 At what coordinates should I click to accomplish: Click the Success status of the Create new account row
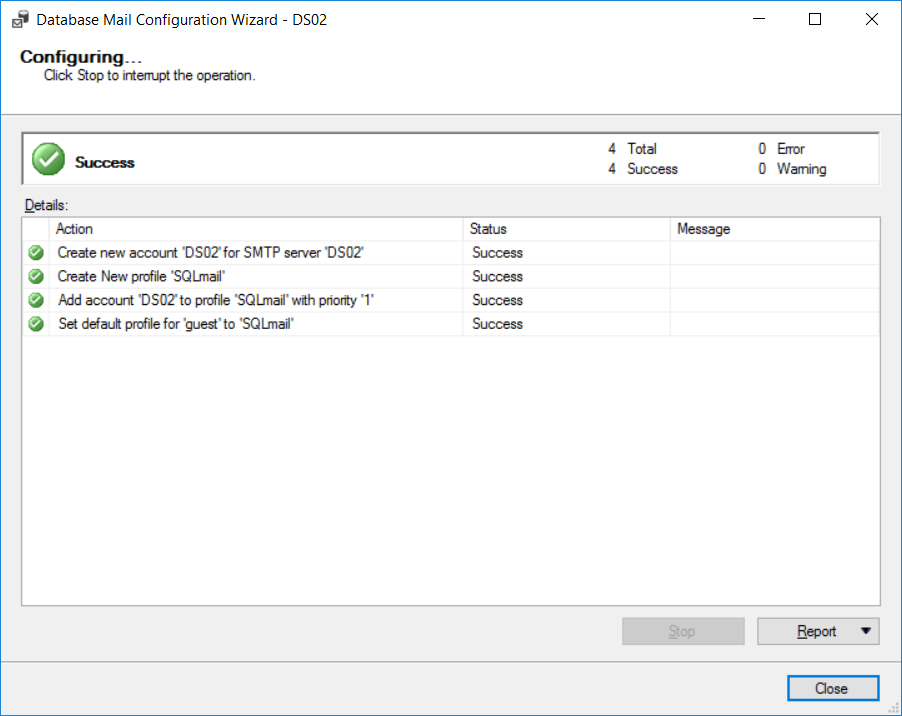tap(498, 252)
